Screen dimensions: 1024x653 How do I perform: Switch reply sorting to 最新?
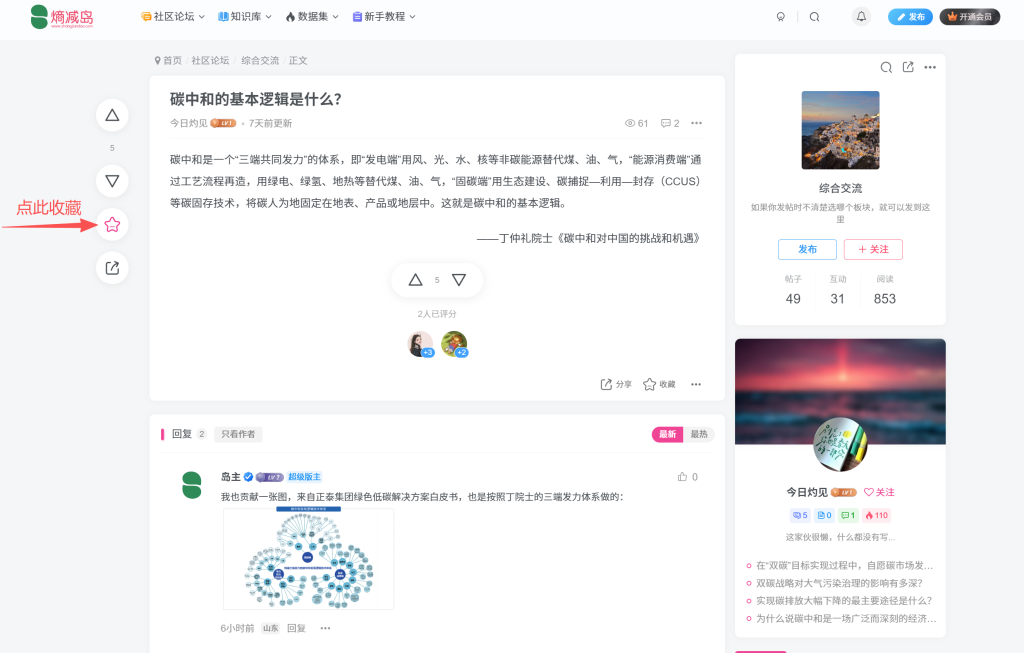click(667, 434)
